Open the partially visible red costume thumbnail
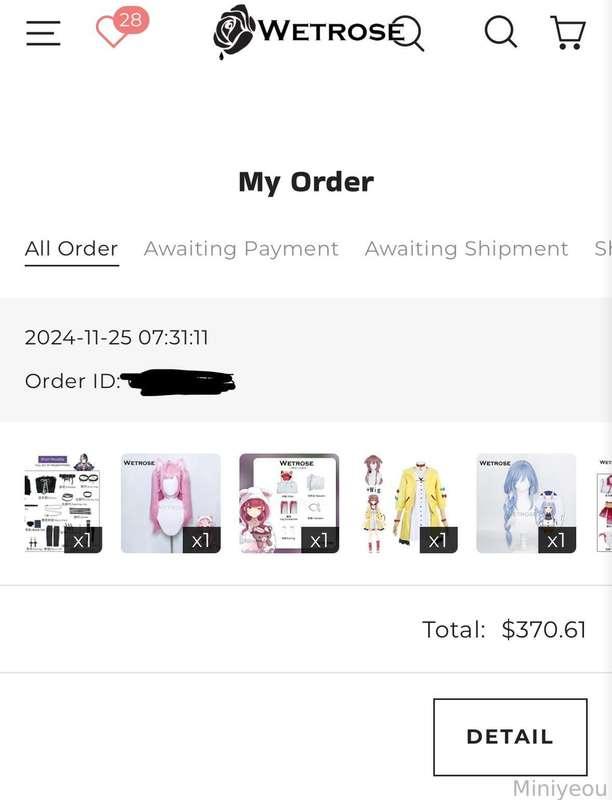Screen dimensions: 612x800 tap(604, 503)
